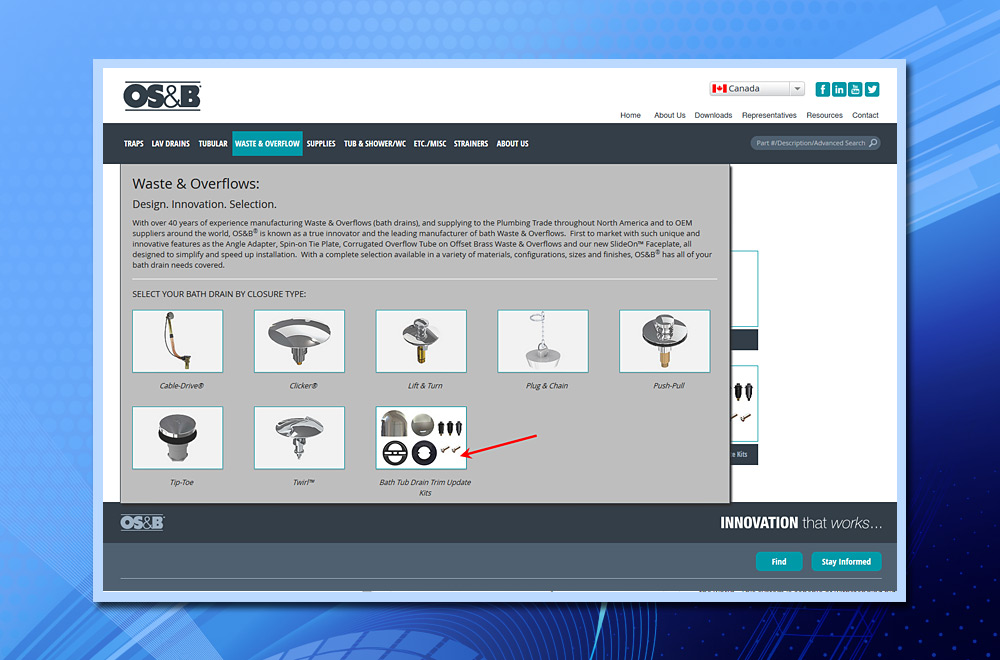The height and width of the screenshot is (660, 1000).
Task: Click the Push-Pull caption link
Action: click(668, 386)
